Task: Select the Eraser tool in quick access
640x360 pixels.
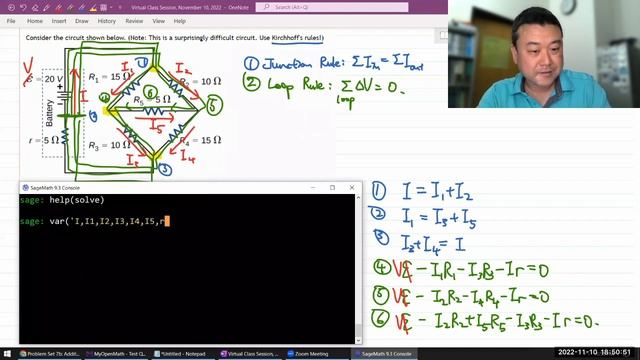Action: tap(35, 7)
